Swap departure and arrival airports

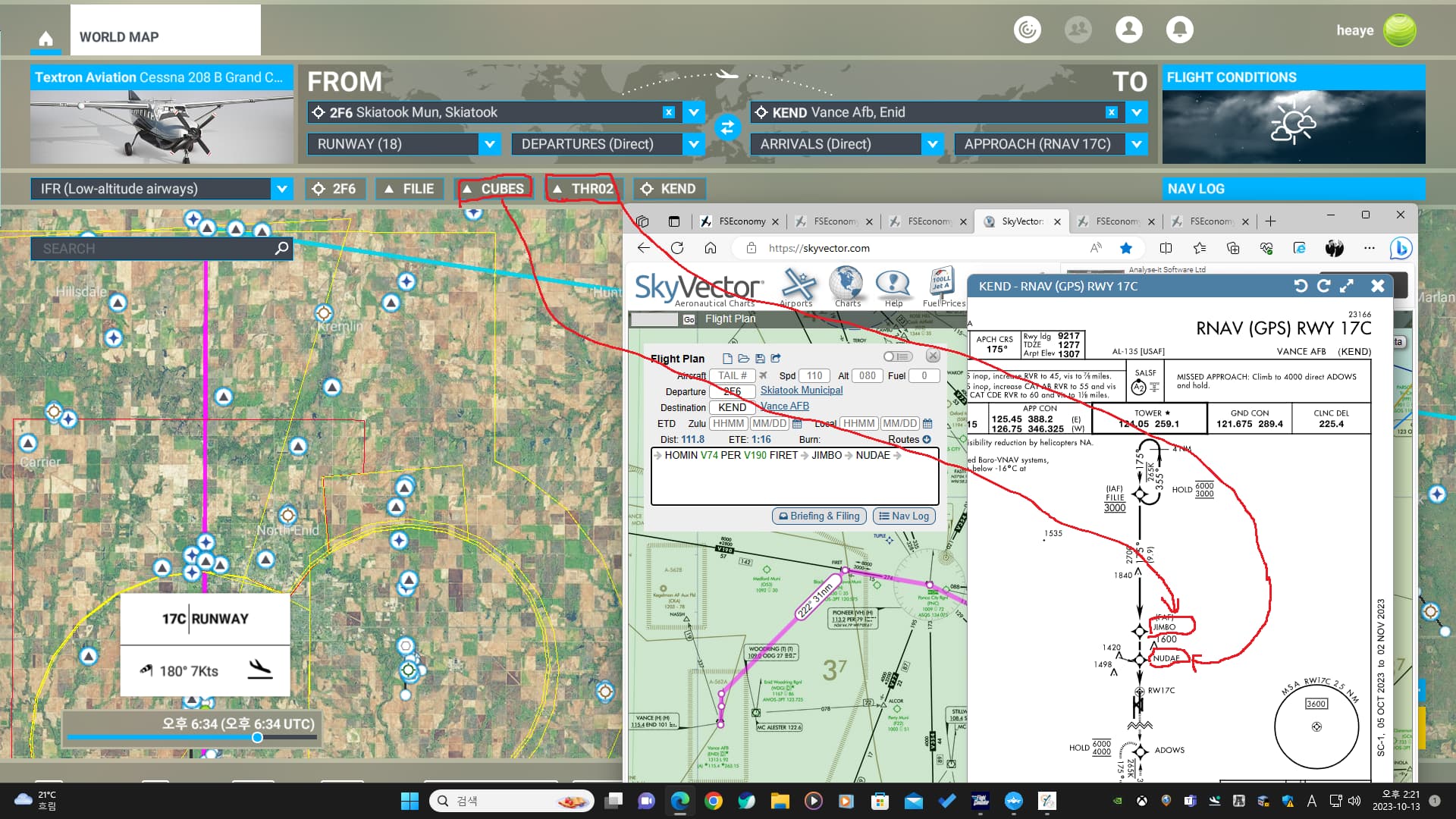(726, 127)
